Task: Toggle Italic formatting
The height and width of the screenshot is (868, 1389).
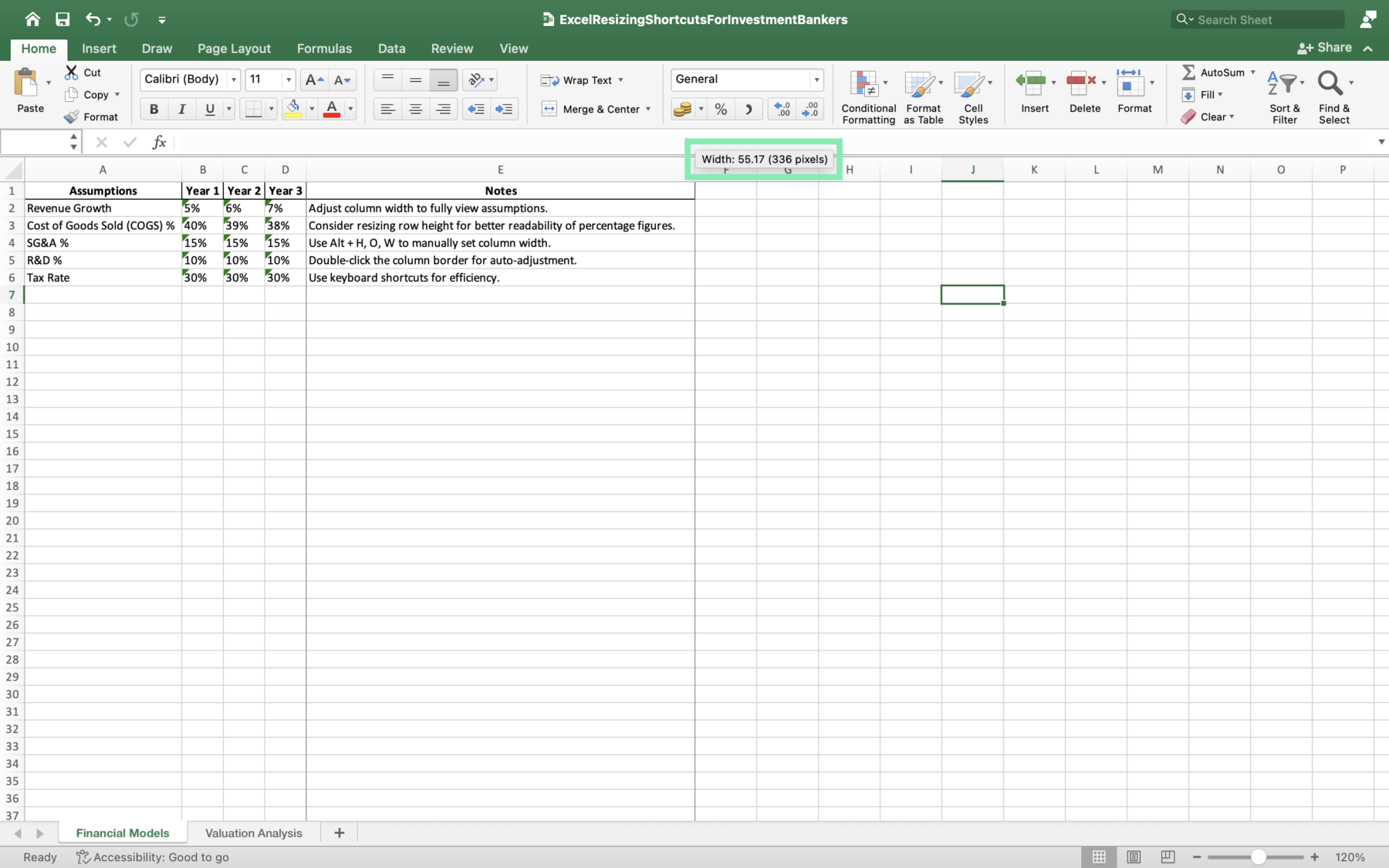Action: (181, 109)
